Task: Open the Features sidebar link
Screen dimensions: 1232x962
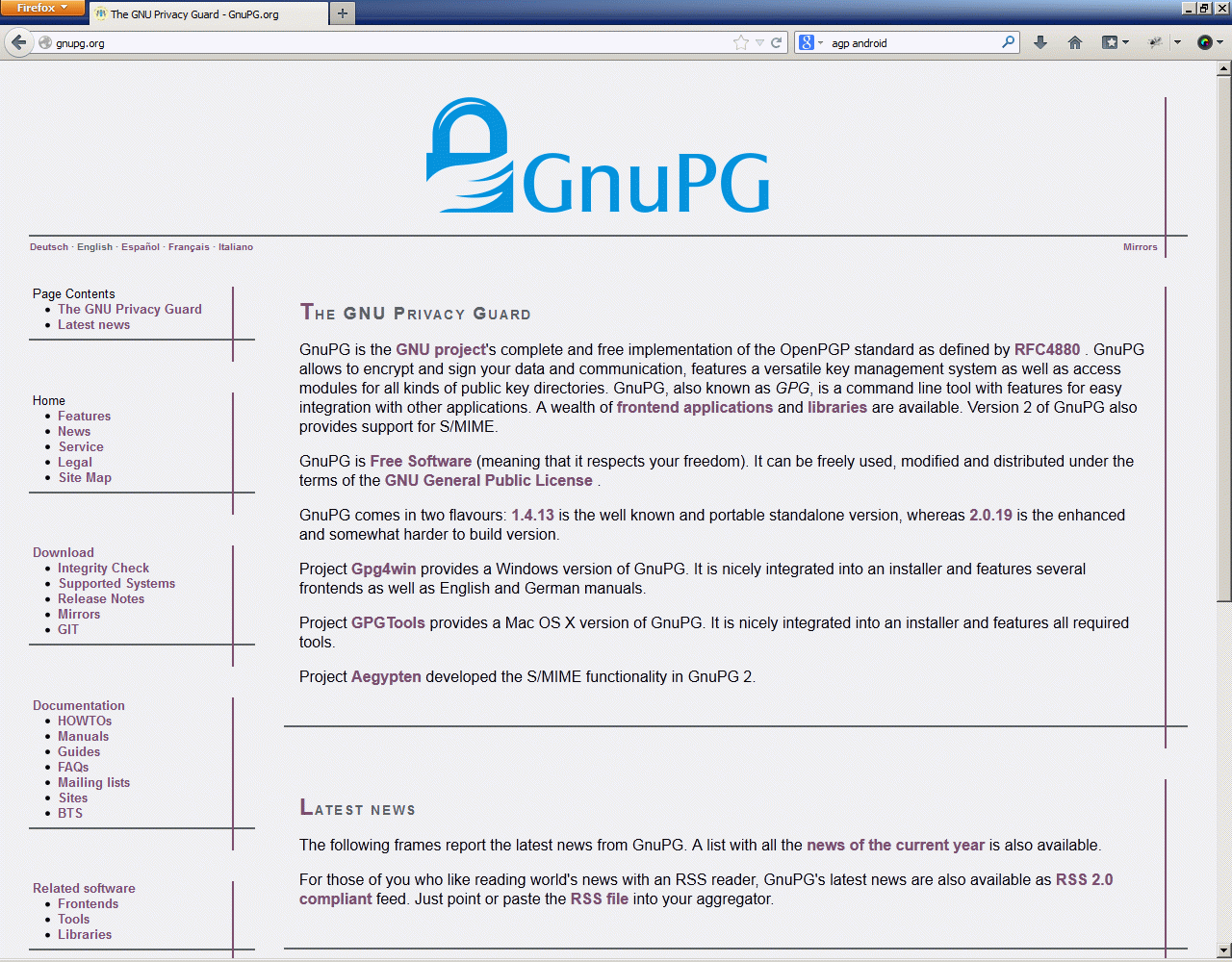Action: [x=84, y=417]
